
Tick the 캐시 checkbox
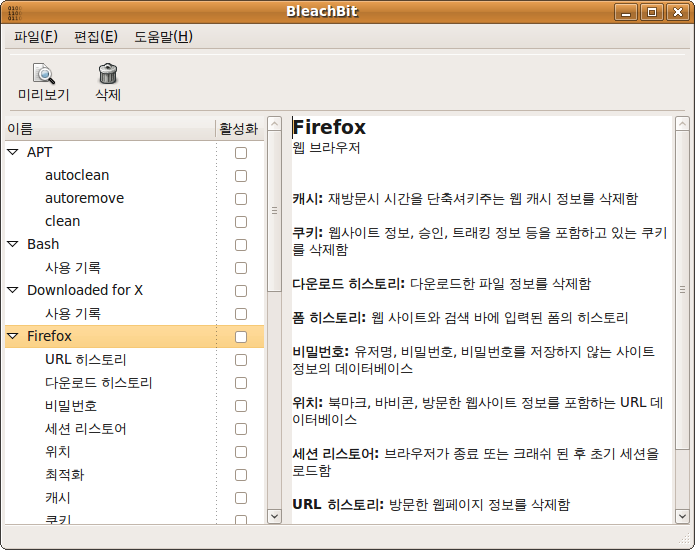241,499
